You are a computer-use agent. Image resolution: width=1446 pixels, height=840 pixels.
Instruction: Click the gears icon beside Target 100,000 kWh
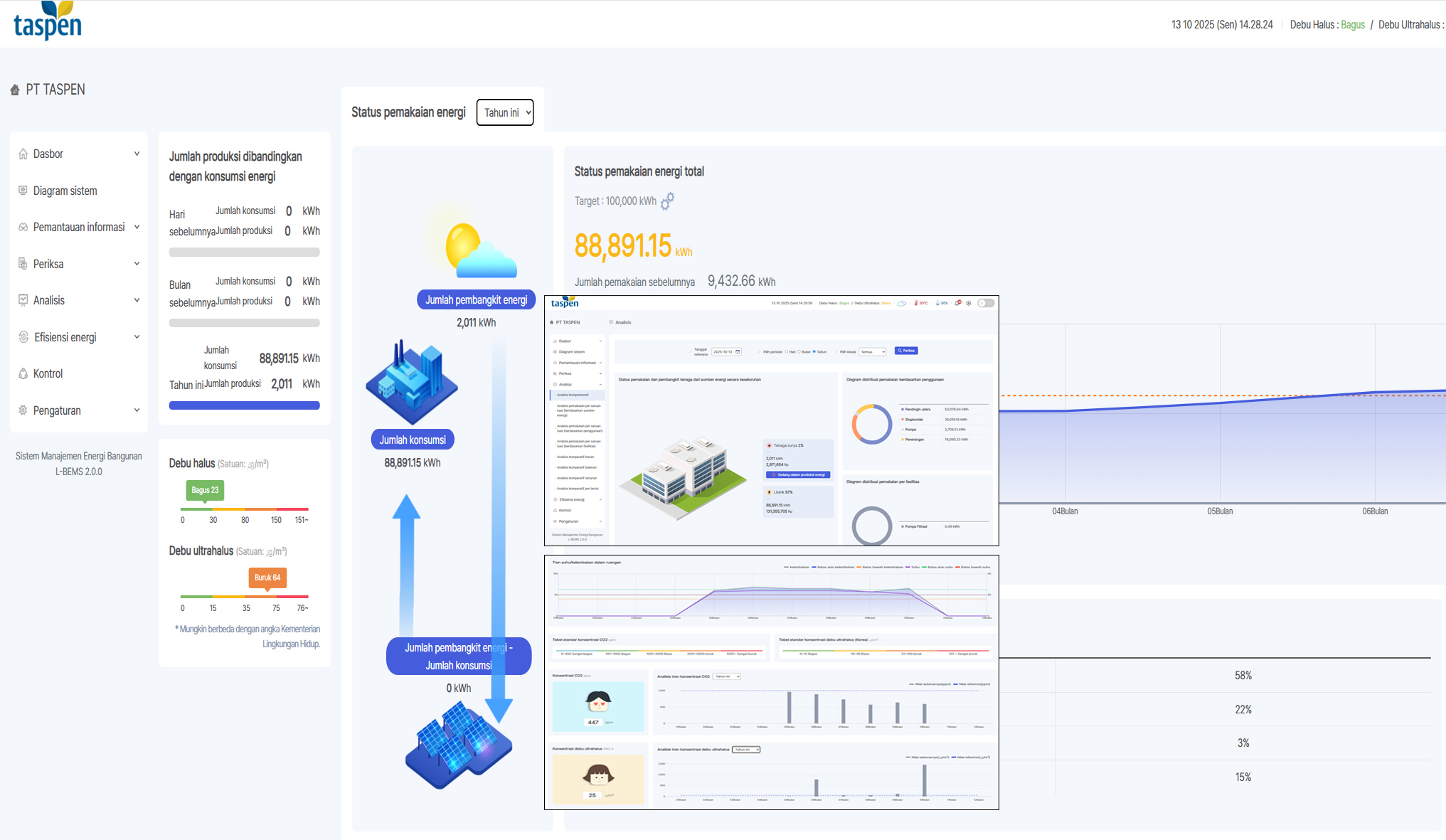tap(667, 201)
